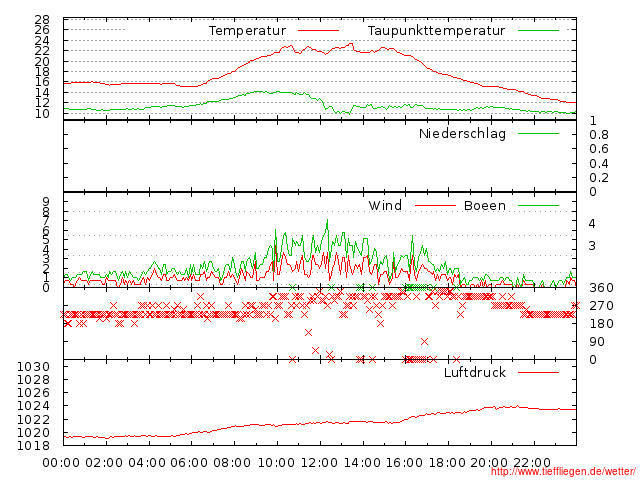640x480 pixels.
Task: Click the 90 wind direction axis value
Action: (x=597, y=342)
